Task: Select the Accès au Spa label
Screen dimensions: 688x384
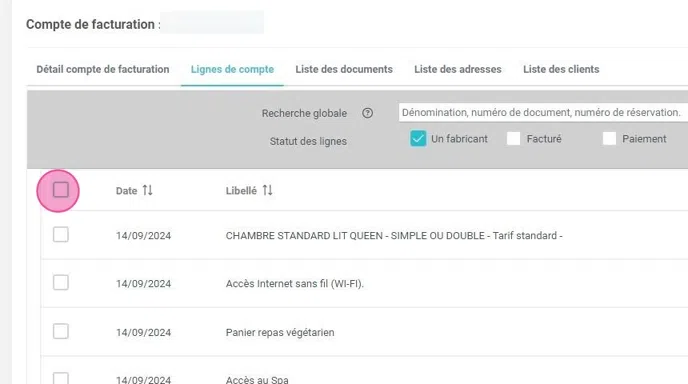Action: [x=257, y=380]
